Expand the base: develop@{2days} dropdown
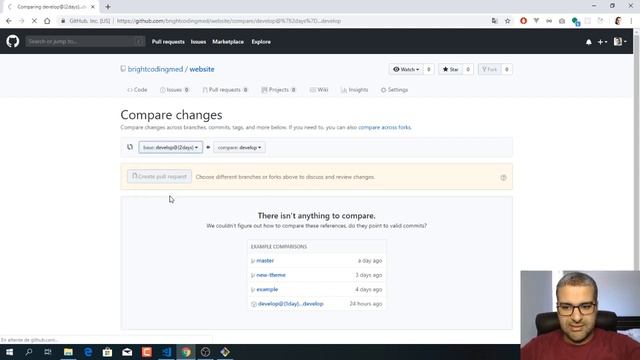640x360 pixels. click(x=170, y=147)
